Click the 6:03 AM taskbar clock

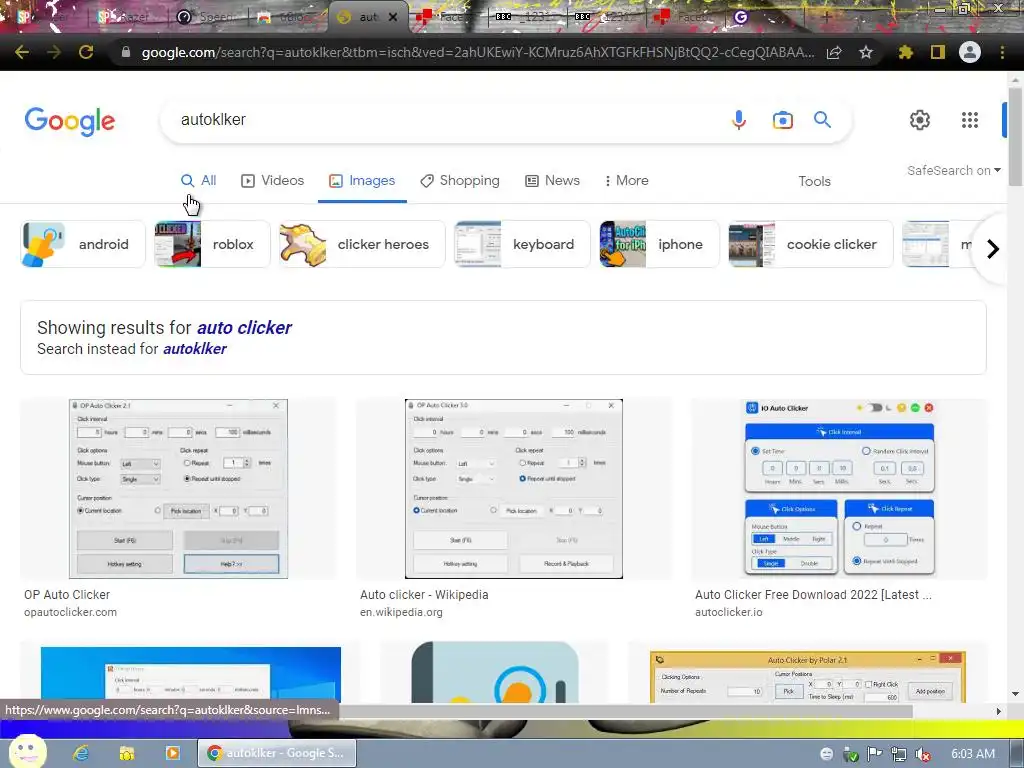coord(972,754)
